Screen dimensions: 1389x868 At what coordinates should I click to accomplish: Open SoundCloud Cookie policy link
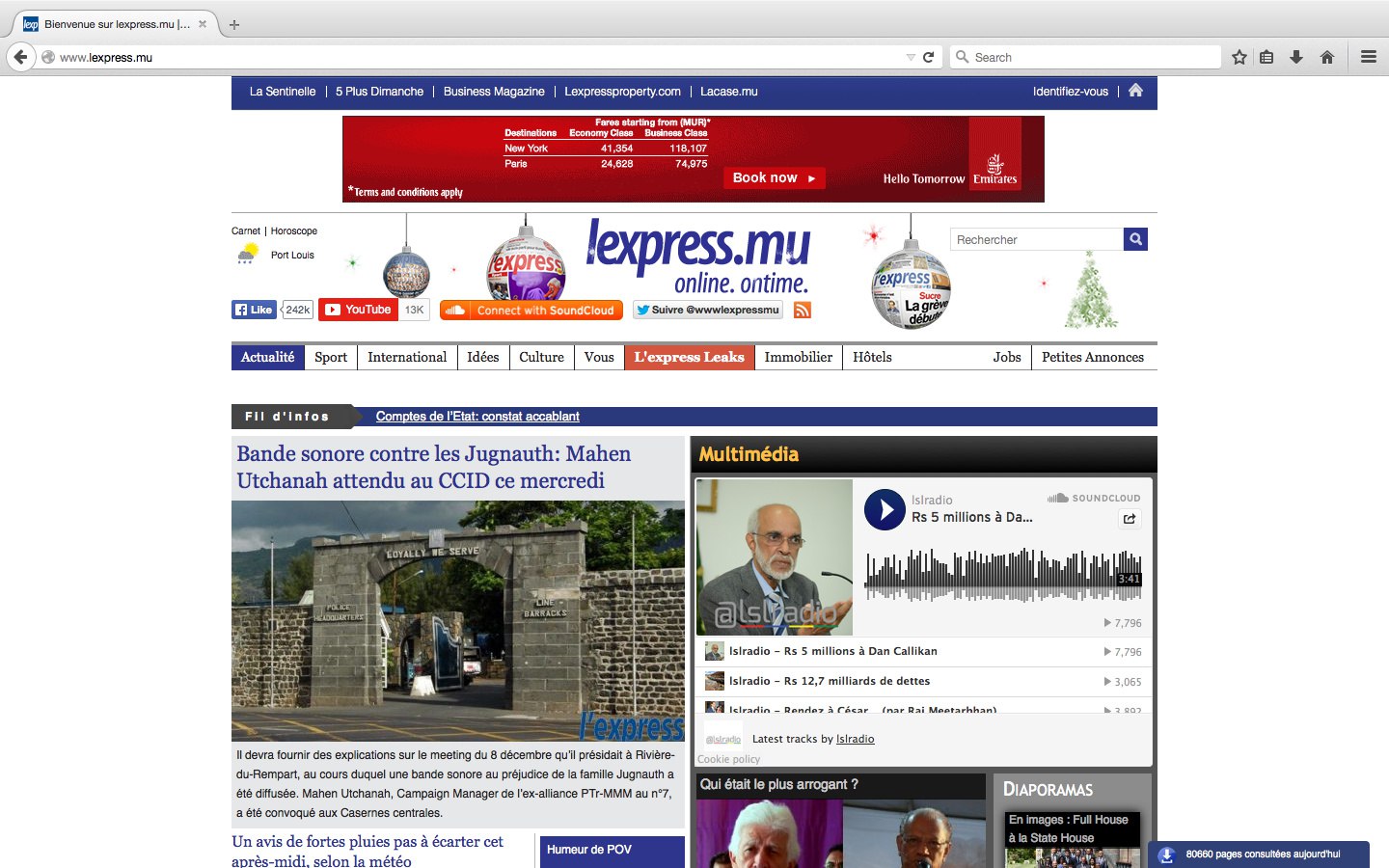pos(728,759)
